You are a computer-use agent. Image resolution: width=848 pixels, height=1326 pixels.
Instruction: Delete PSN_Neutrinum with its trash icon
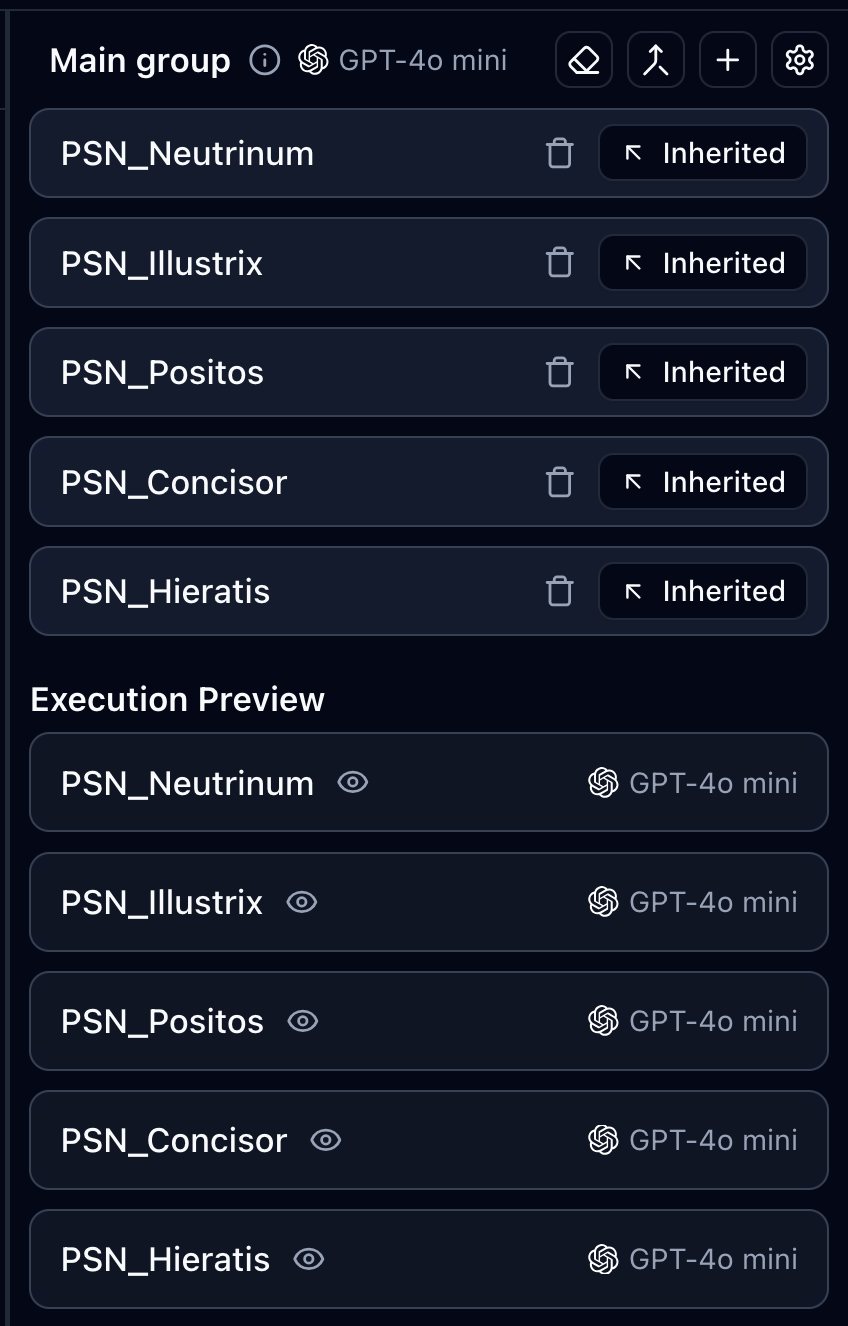(x=560, y=153)
